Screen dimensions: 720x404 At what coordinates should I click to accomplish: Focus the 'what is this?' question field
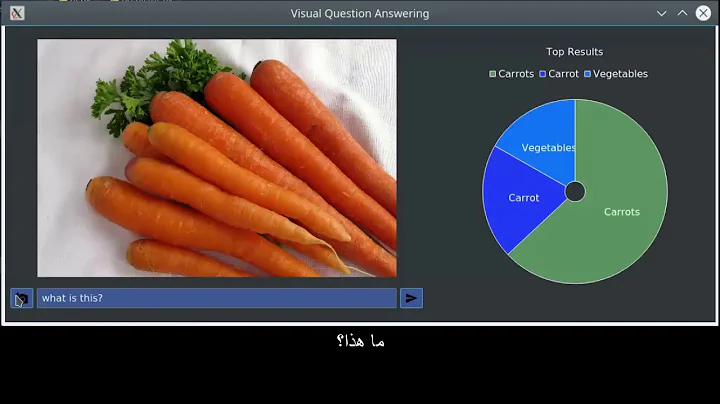(217, 298)
